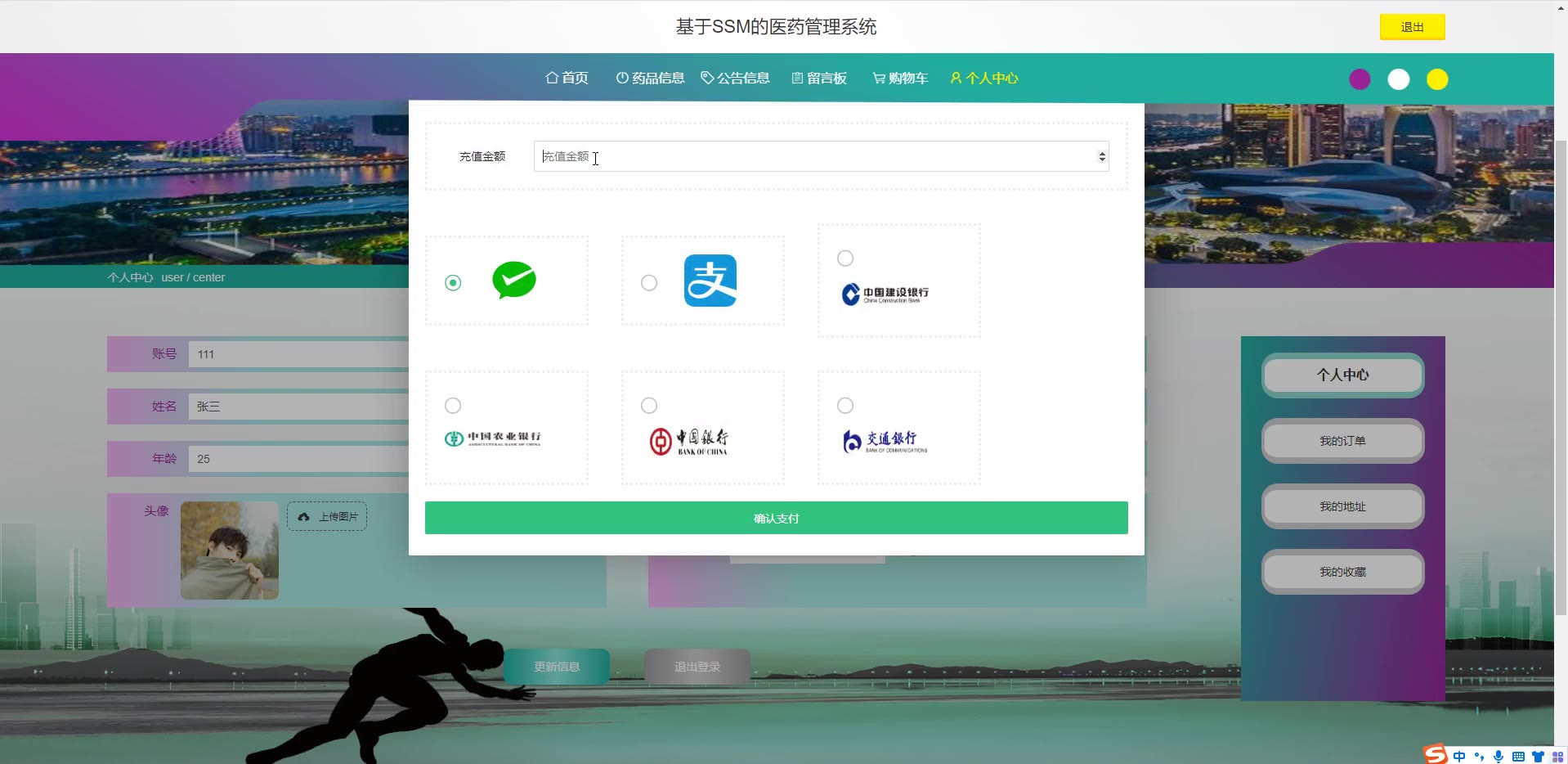
Task: Open the 购物车 menu item
Action: pos(900,78)
